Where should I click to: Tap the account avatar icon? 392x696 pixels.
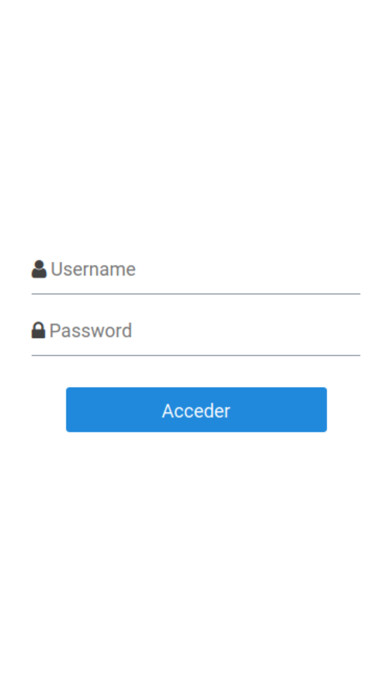(x=39, y=269)
